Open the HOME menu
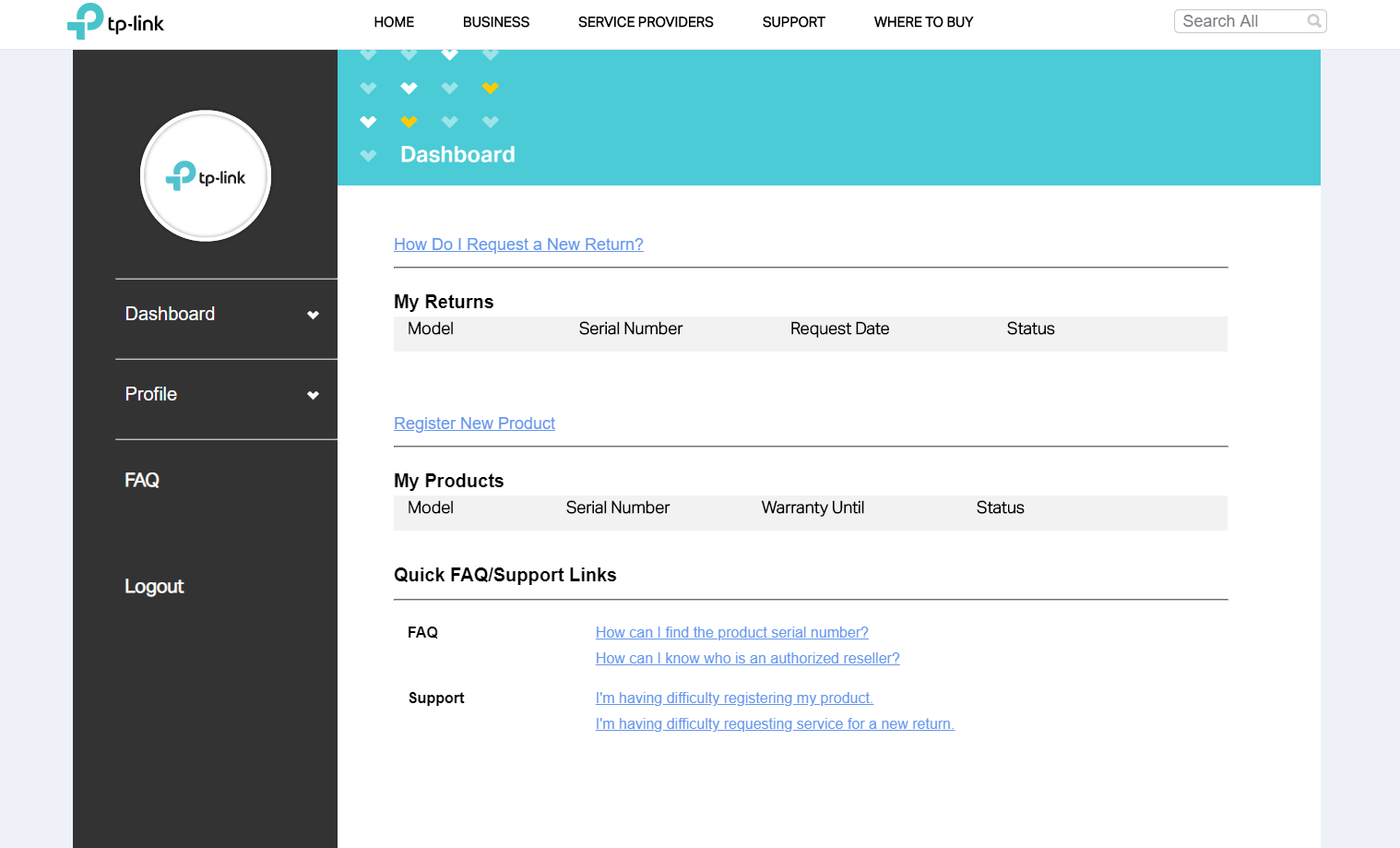Image resolution: width=1400 pixels, height=848 pixels. tap(394, 22)
